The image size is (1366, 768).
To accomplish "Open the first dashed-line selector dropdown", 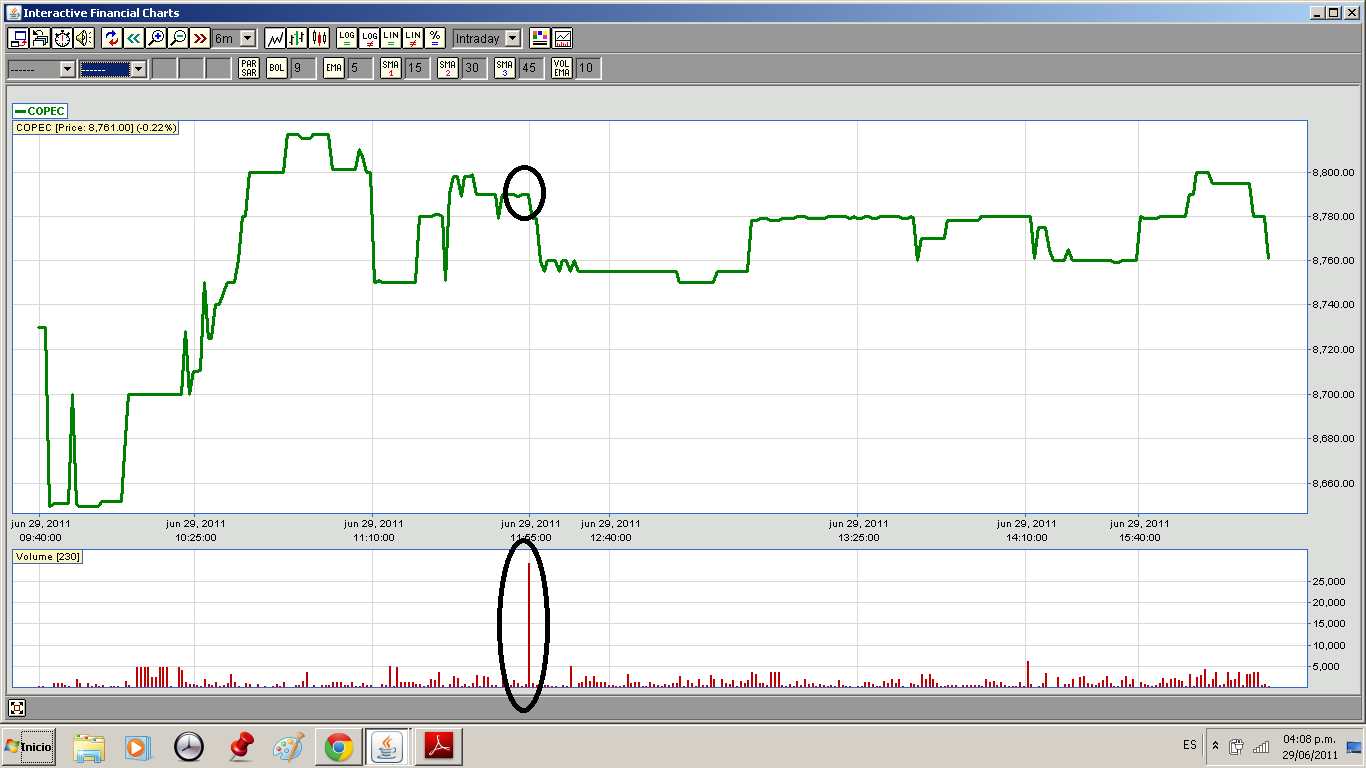I will pyautogui.click(x=42, y=68).
